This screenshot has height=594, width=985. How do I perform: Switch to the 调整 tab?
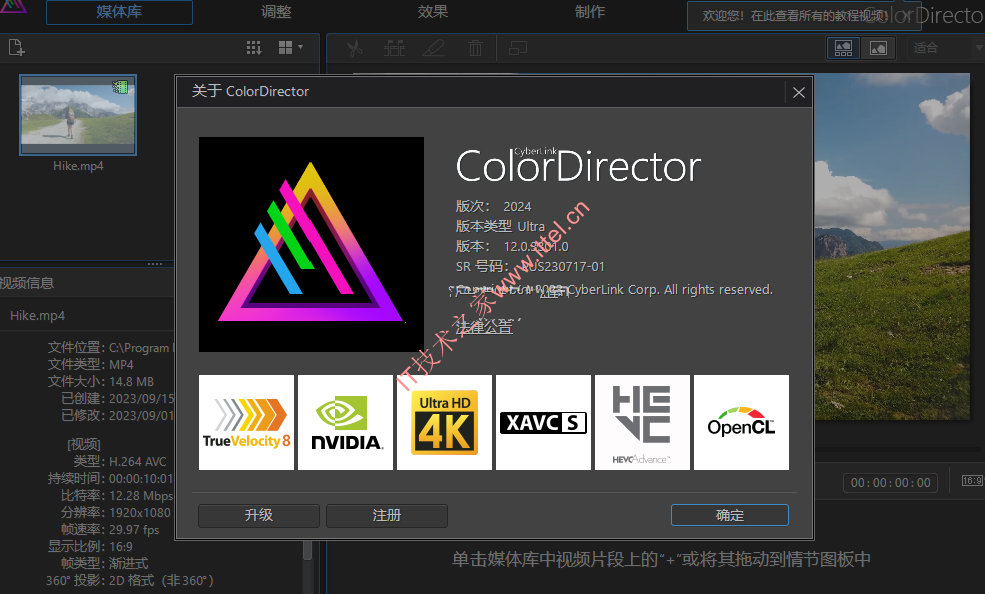[276, 12]
